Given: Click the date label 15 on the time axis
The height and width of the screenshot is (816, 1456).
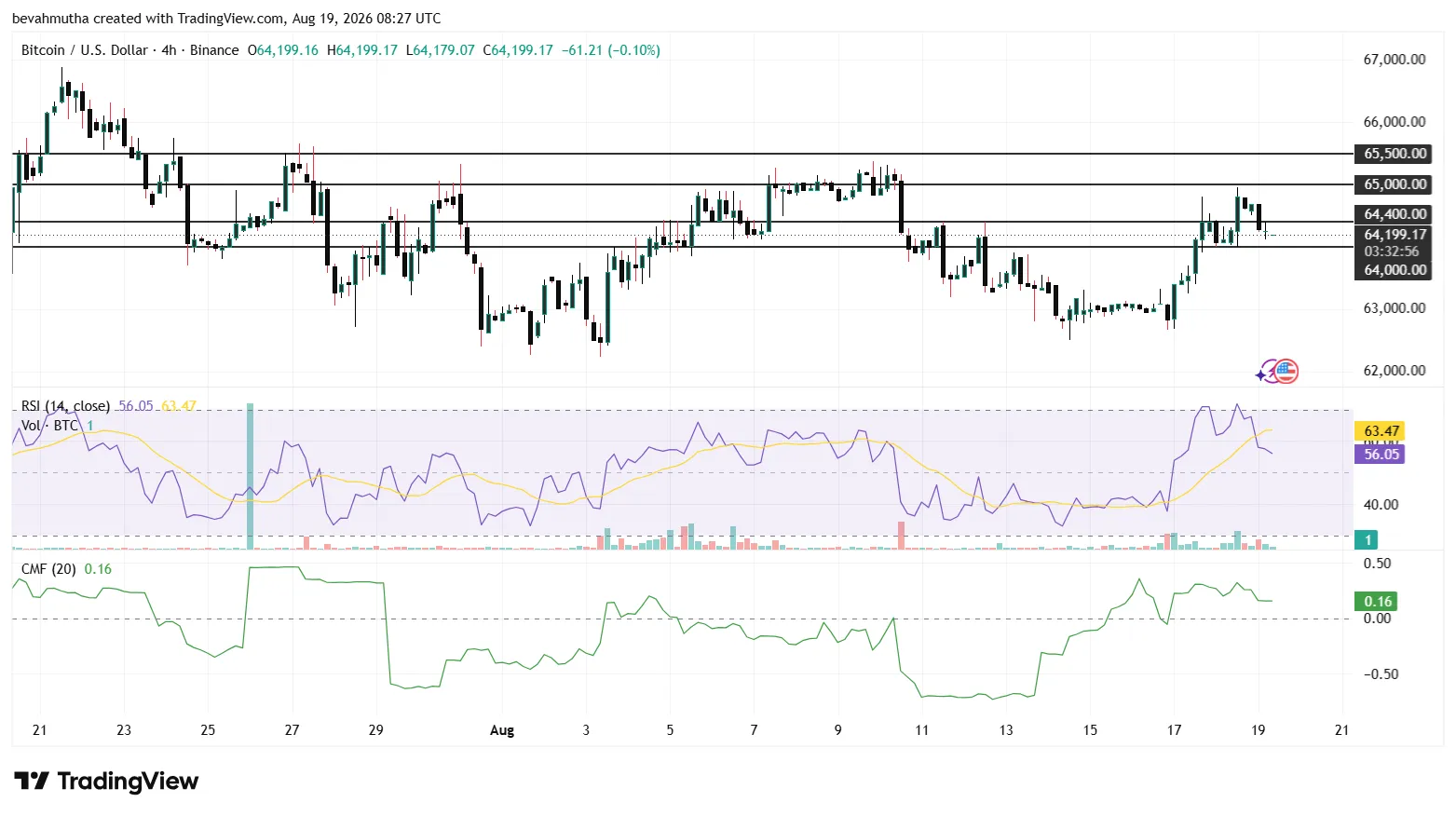Looking at the screenshot, I should point(1090,730).
